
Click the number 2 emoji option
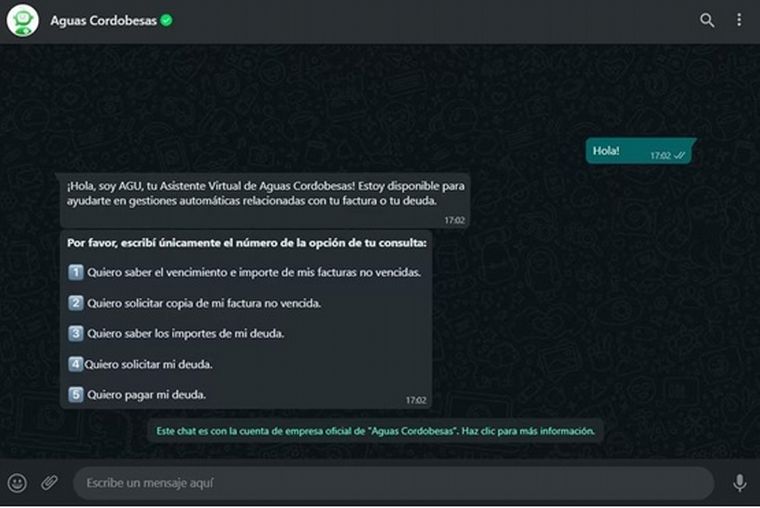point(76,303)
